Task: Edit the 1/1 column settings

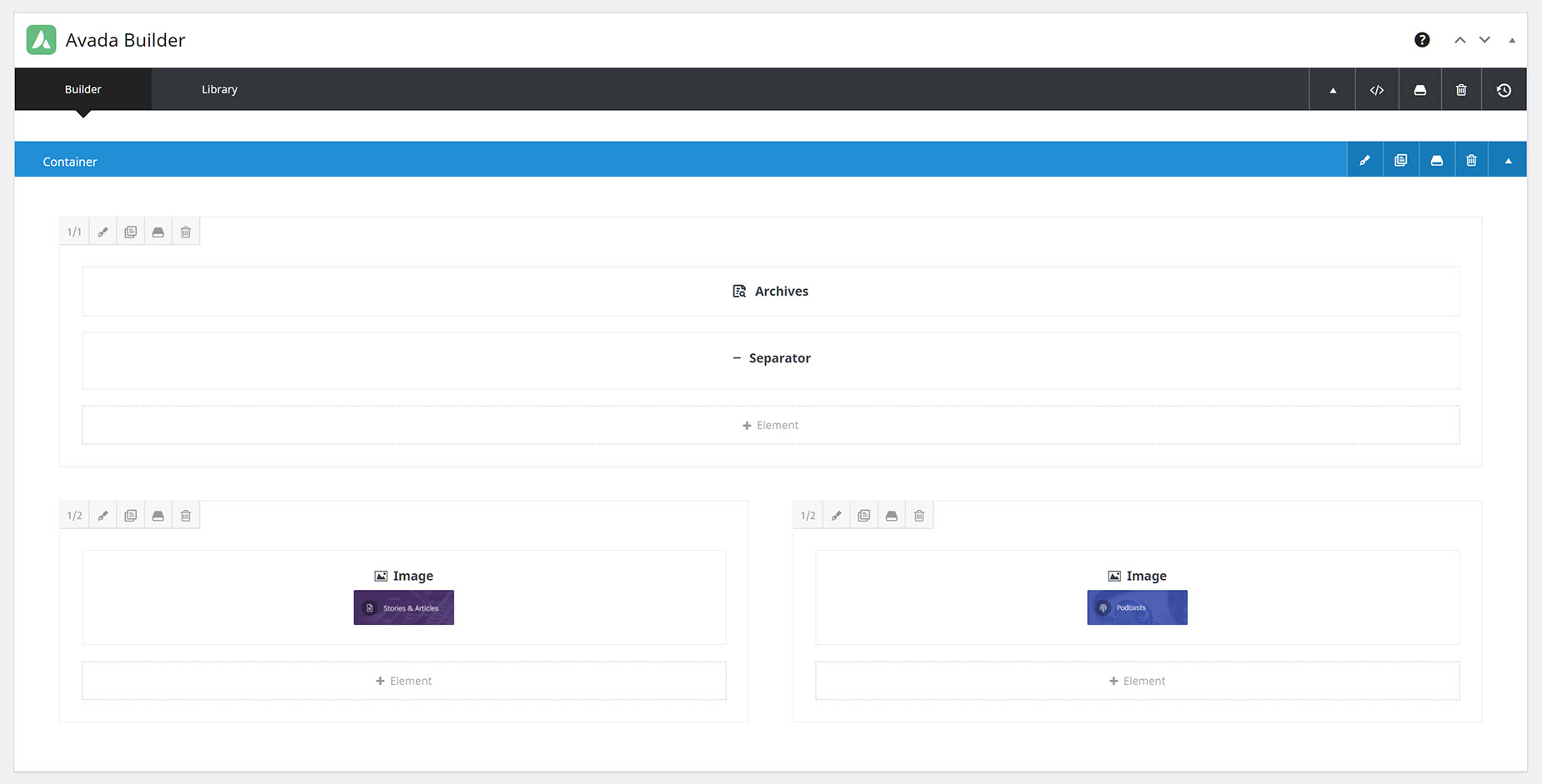Action: [x=103, y=232]
